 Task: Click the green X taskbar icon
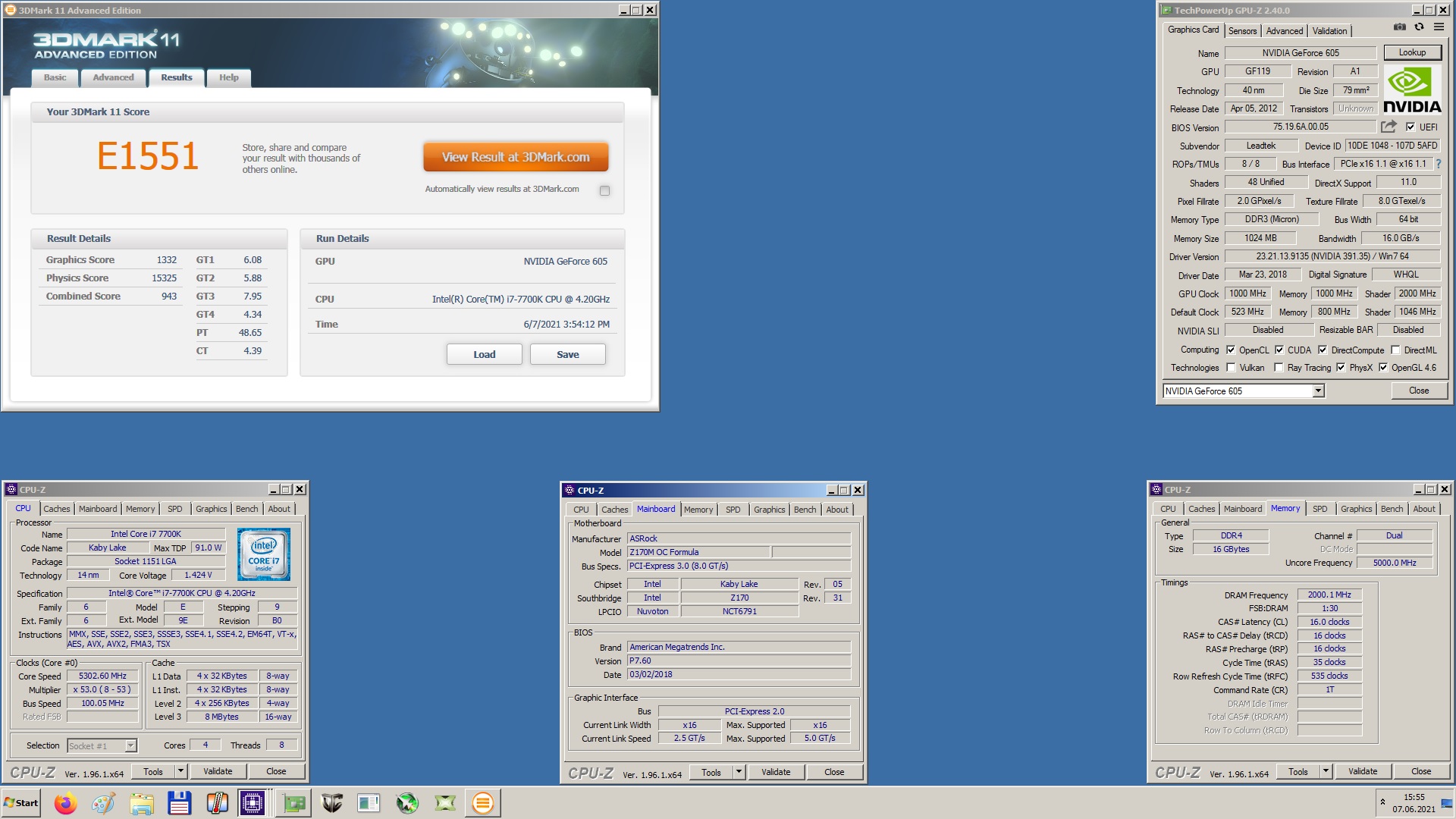click(445, 802)
